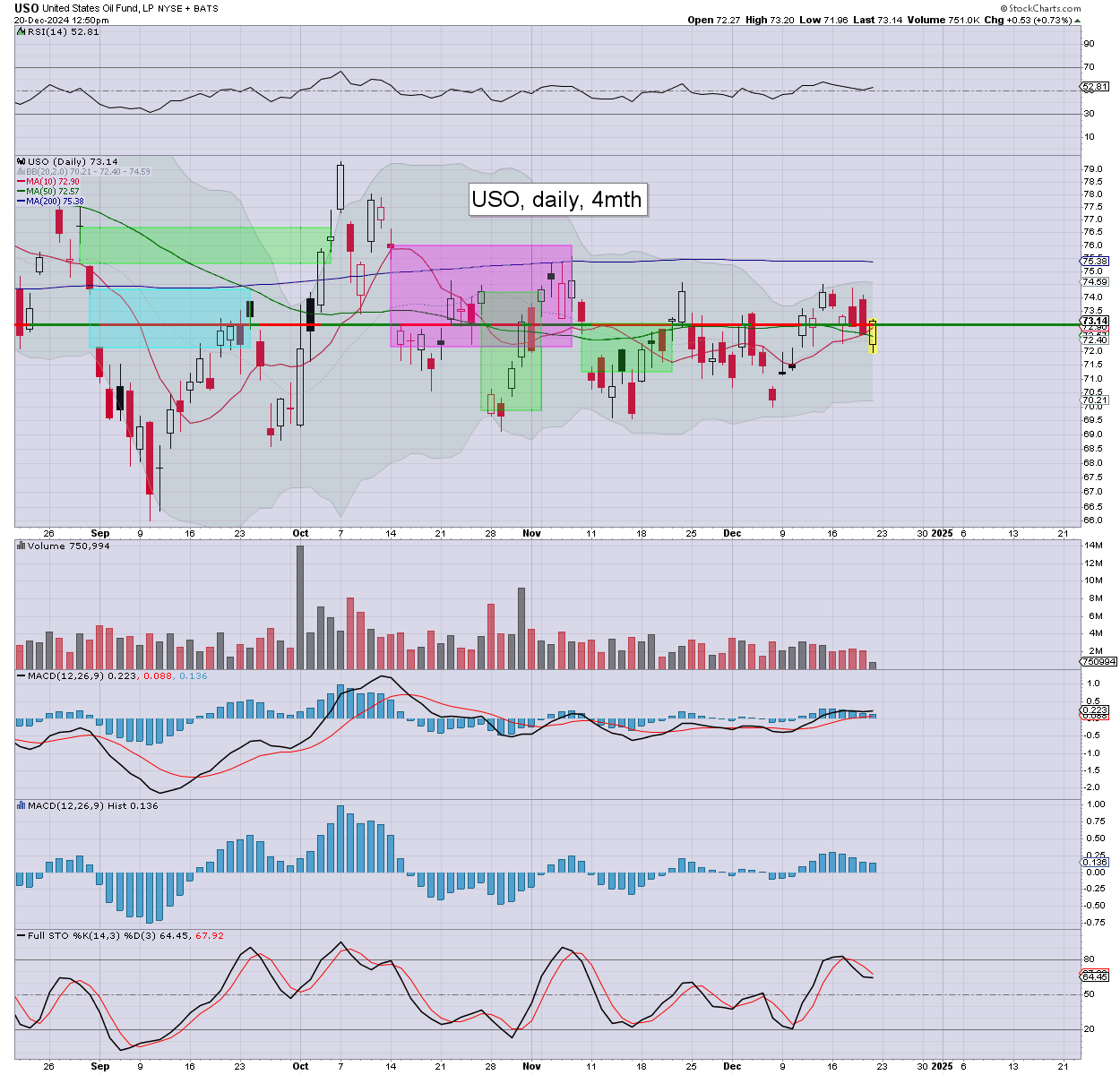The image size is (1120, 1075).
Task: Click the current price label 73.14 on axis
Action: click(1095, 321)
